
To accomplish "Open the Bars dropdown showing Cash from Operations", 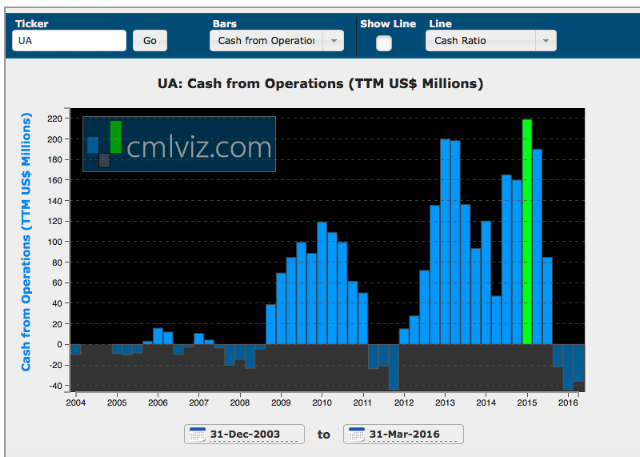I will tap(276, 40).
